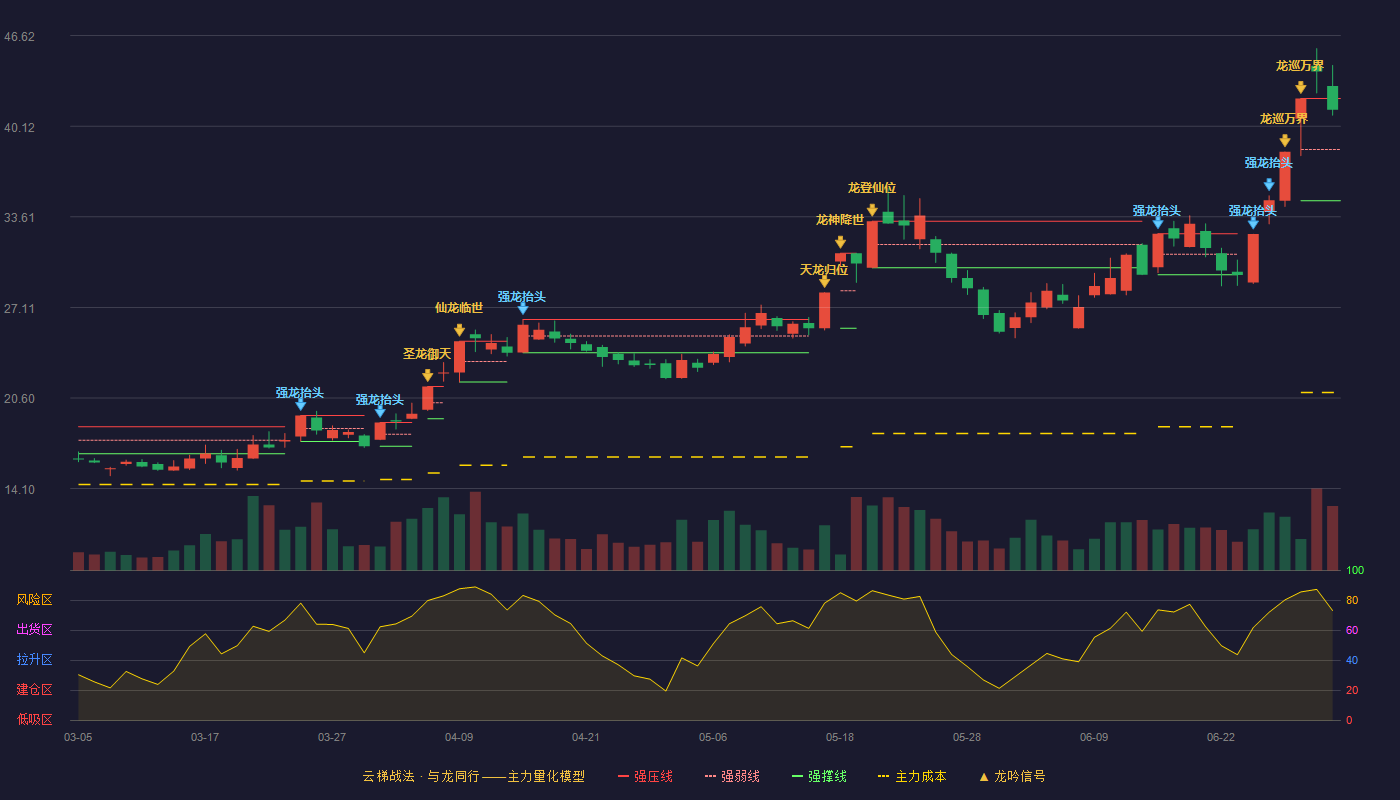
Task: Click the 06-22 date label
Action: (x=1221, y=737)
